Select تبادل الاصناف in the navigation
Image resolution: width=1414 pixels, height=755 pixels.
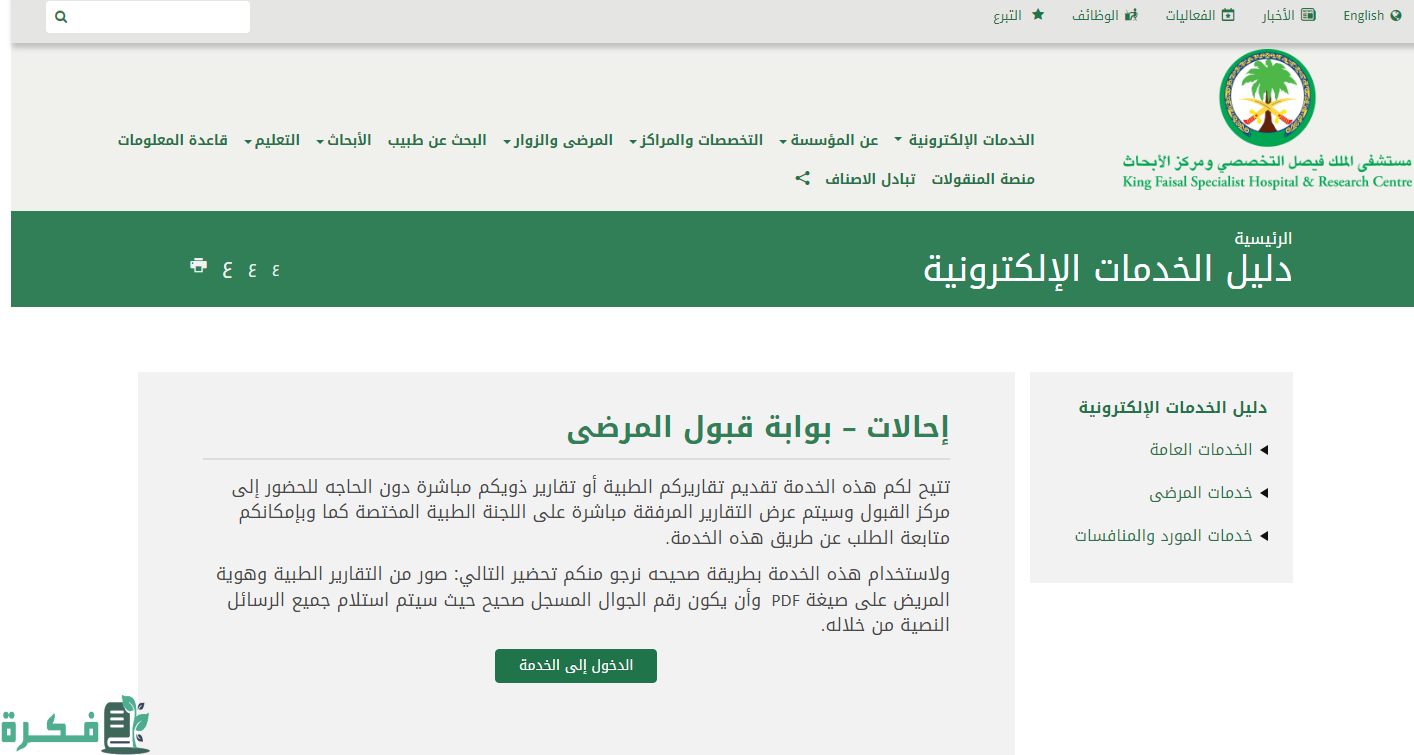870,179
